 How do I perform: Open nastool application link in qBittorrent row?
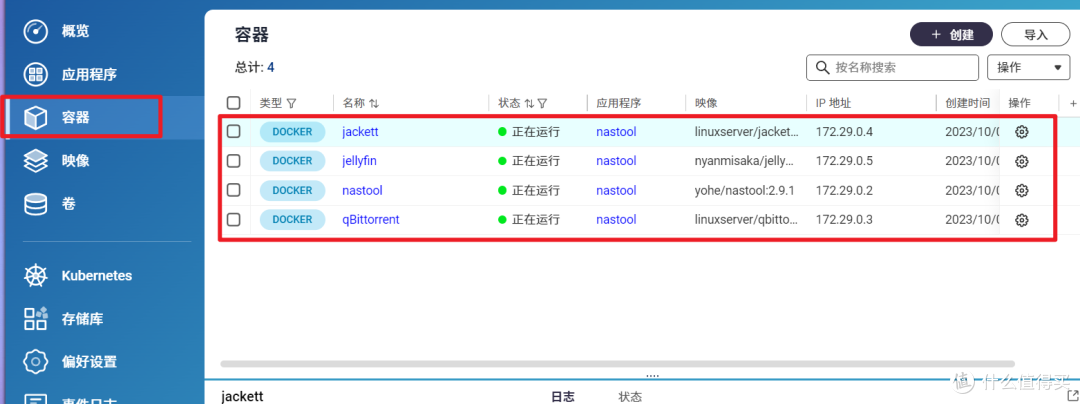[x=616, y=220]
